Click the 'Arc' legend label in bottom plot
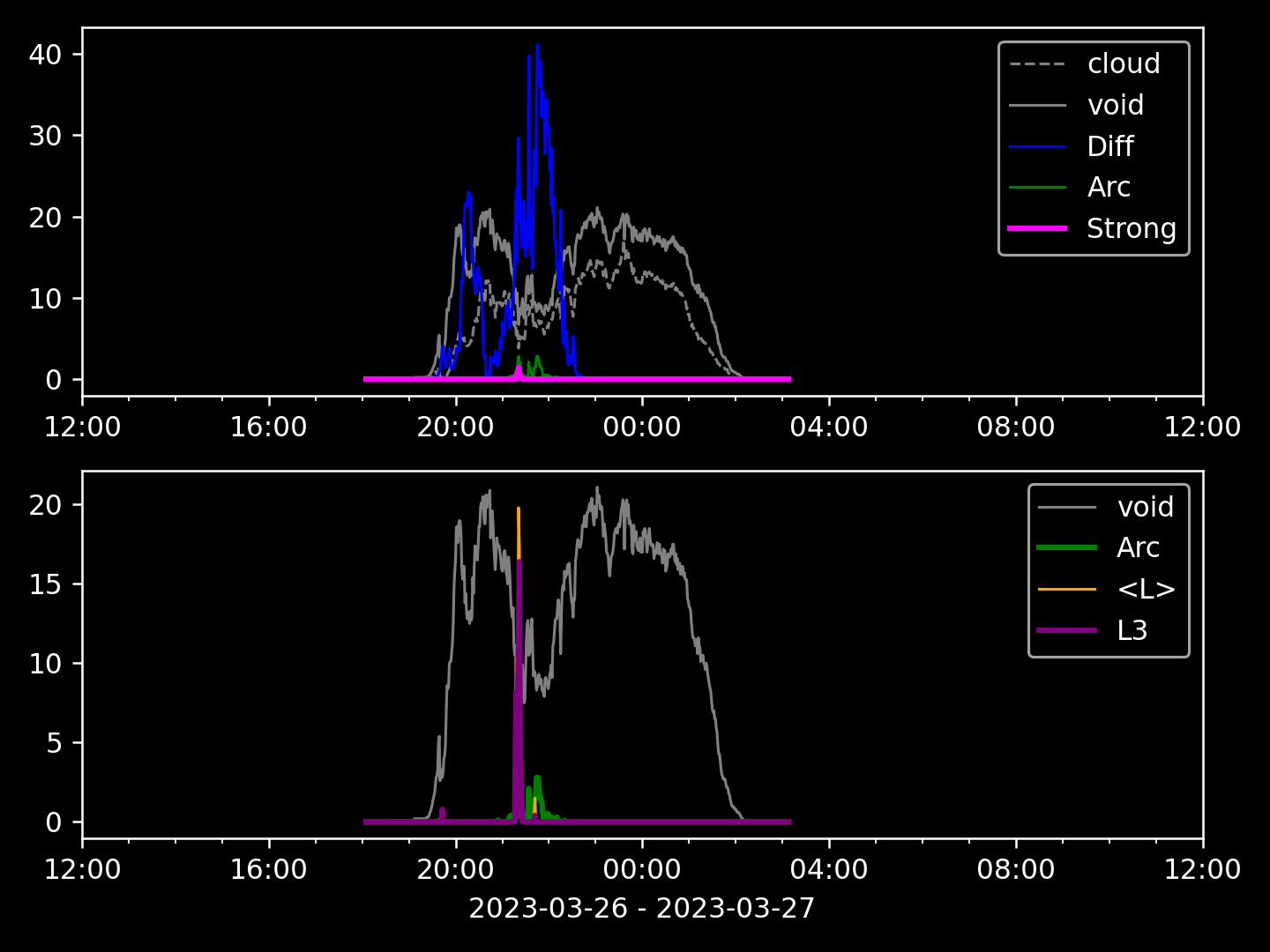The image size is (1270, 952). (1138, 547)
